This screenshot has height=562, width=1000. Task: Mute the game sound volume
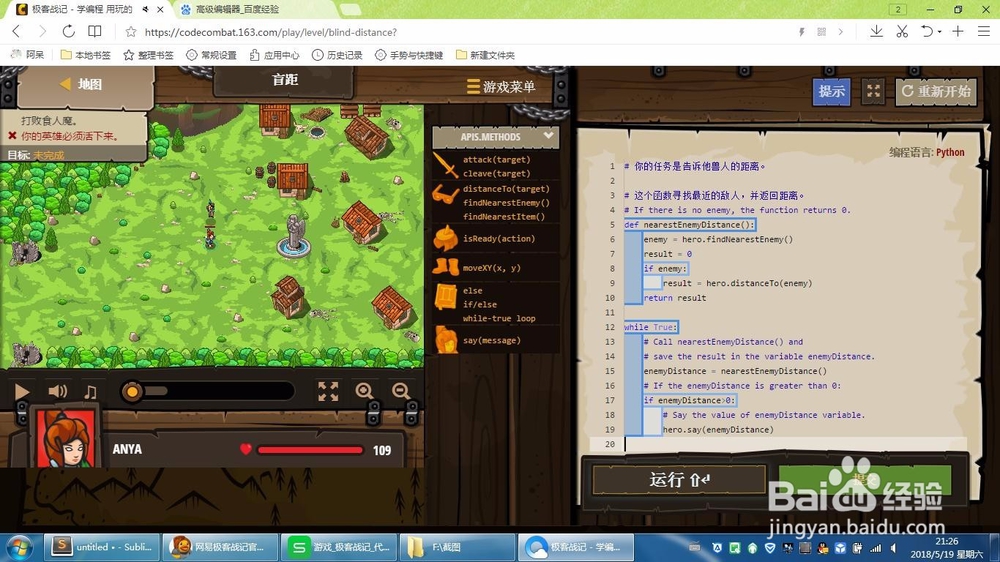pyautogui.click(x=57, y=390)
